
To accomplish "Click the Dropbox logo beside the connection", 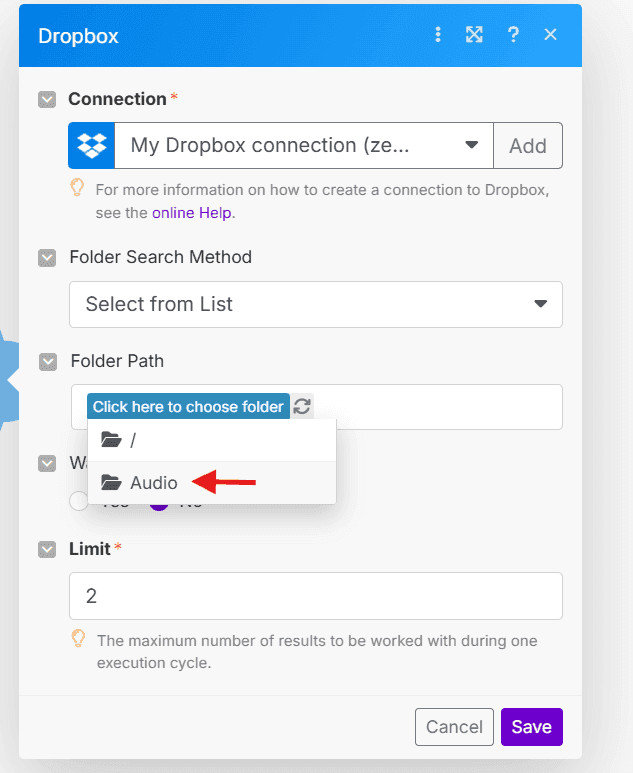I will pos(92,146).
